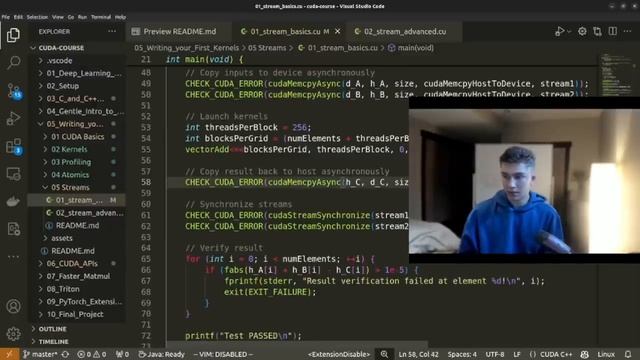Close the 01_stream_basics.cu tab

click(338, 31)
